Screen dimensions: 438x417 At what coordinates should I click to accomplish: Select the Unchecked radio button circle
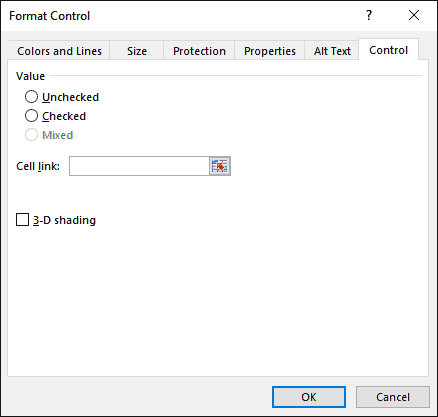(x=31, y=97)
